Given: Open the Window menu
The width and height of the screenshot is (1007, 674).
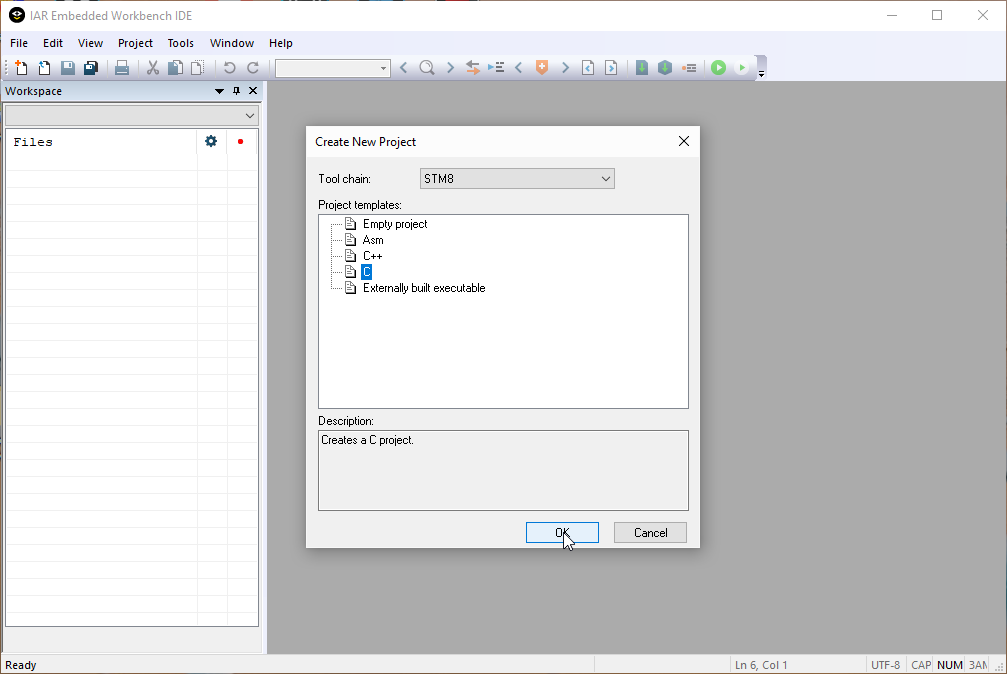Looking at the screenshot, I should point(232,43).
